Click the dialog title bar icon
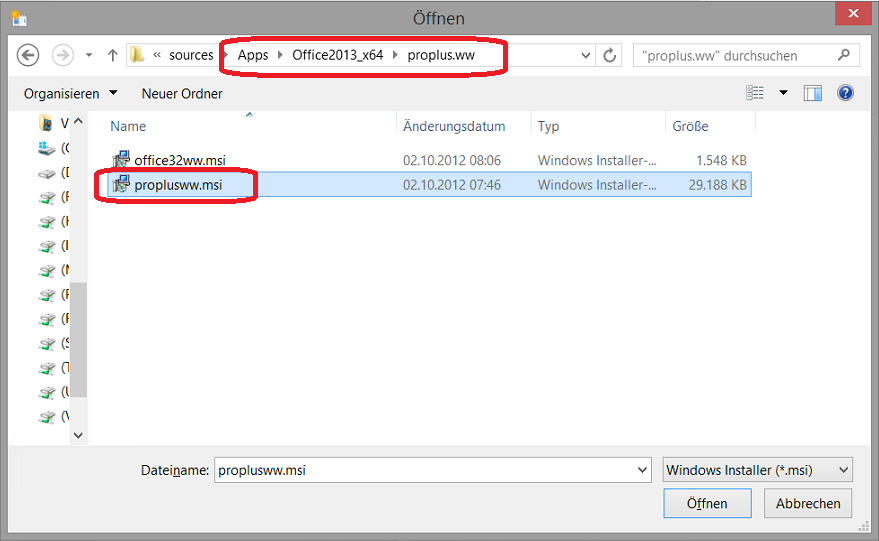 point(20,19)
